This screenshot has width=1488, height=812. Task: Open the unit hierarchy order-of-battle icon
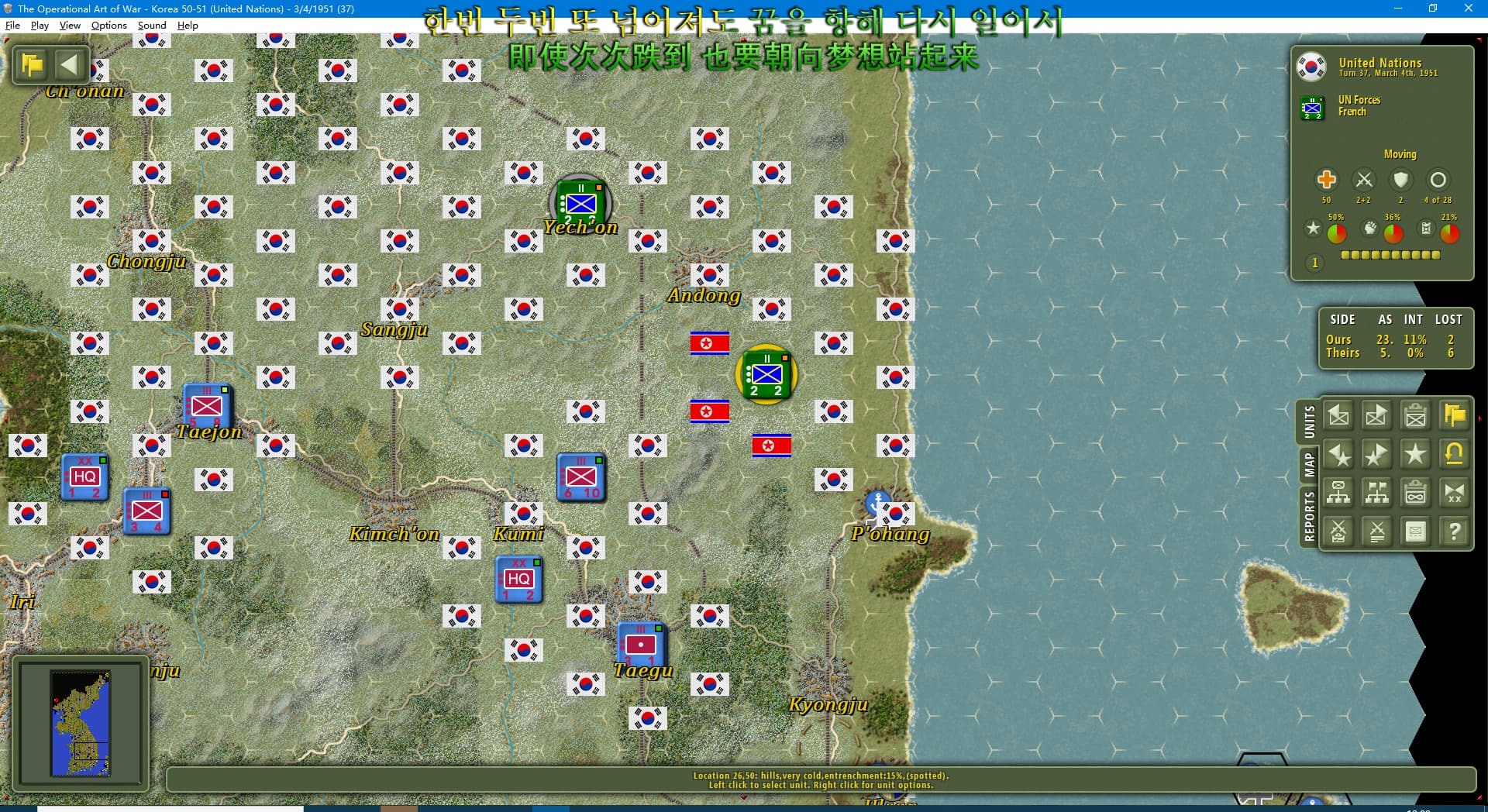tap(1338, 493)
